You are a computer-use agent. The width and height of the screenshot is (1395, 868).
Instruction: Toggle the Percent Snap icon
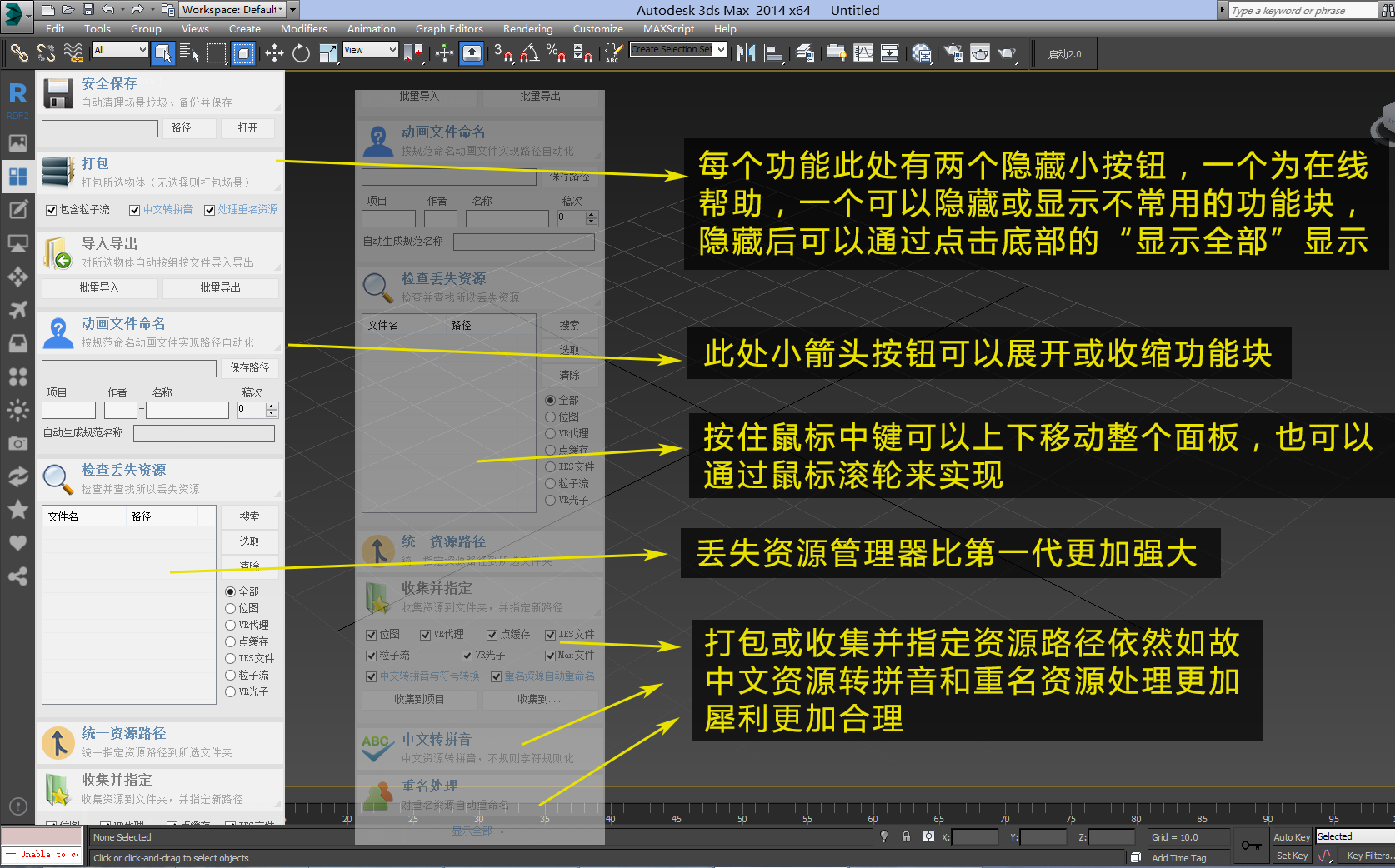557,53
